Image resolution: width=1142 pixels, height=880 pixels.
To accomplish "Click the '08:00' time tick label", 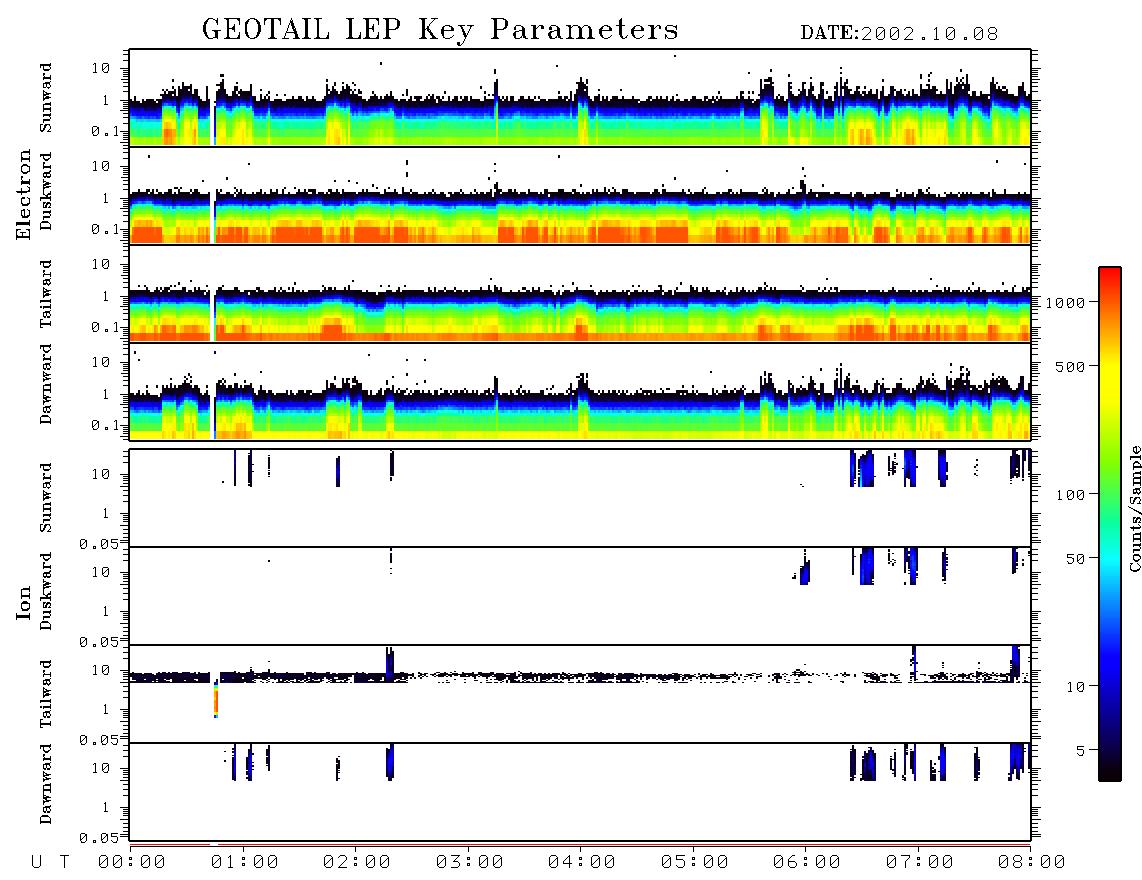I will tap(1032, 862).
